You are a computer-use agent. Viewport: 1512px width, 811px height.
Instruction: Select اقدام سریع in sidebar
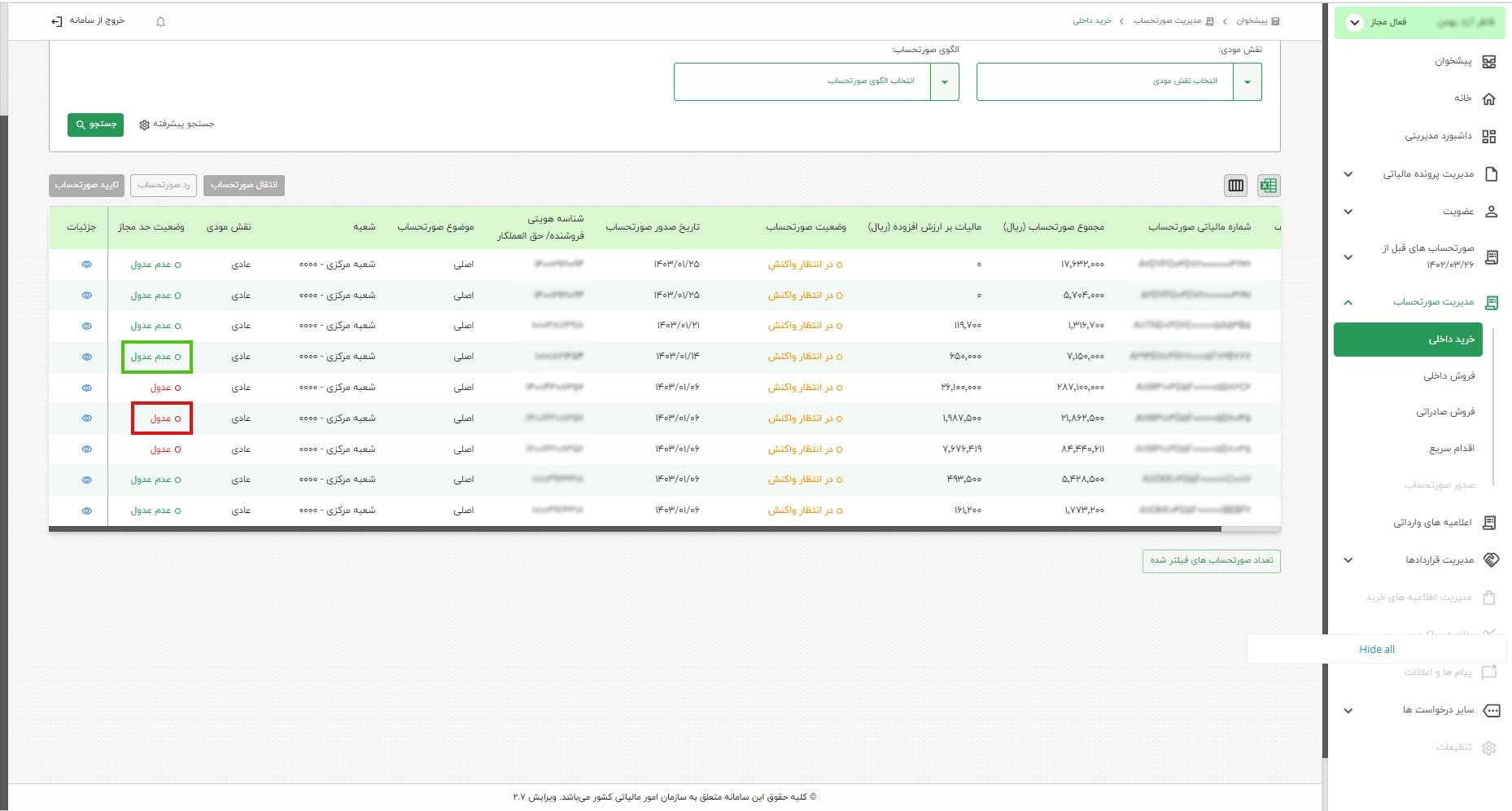coord(1452,449)
